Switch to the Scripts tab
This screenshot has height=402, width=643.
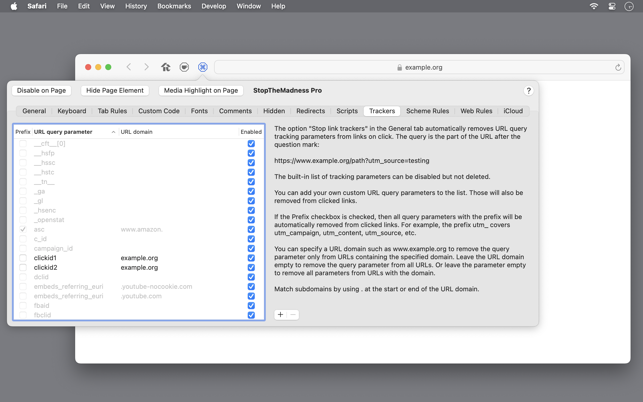point(347,111)
